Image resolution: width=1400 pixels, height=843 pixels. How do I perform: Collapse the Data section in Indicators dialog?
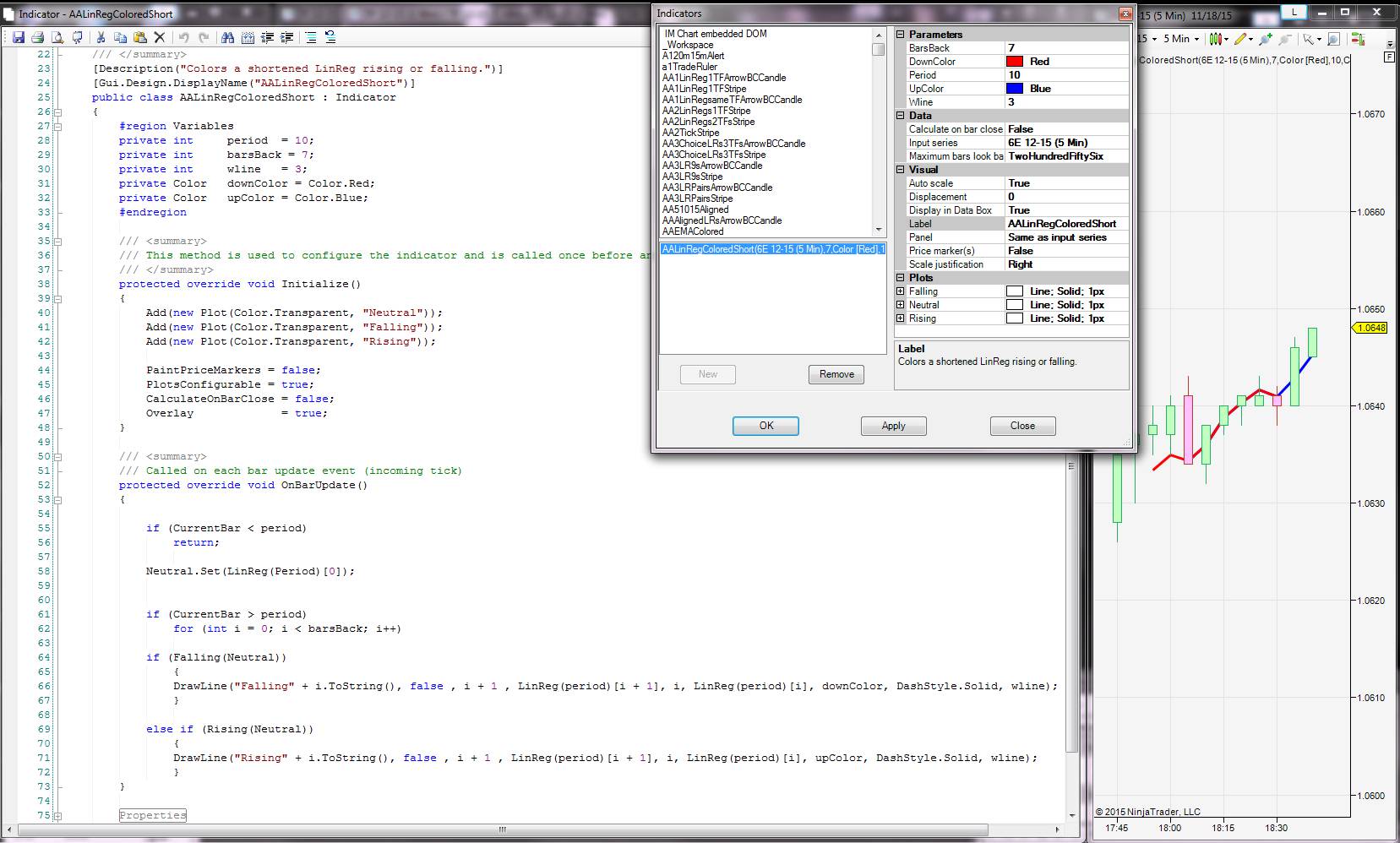point(901,116)
